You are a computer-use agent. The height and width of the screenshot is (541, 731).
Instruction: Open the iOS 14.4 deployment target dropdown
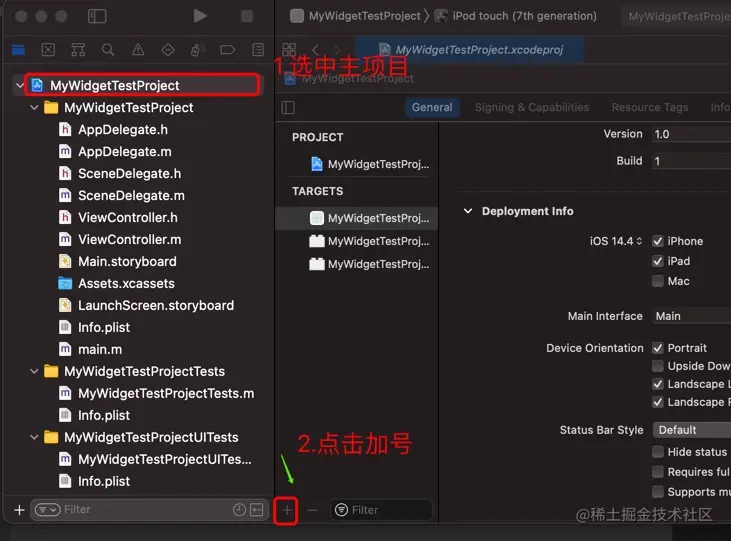click(616, 241)
